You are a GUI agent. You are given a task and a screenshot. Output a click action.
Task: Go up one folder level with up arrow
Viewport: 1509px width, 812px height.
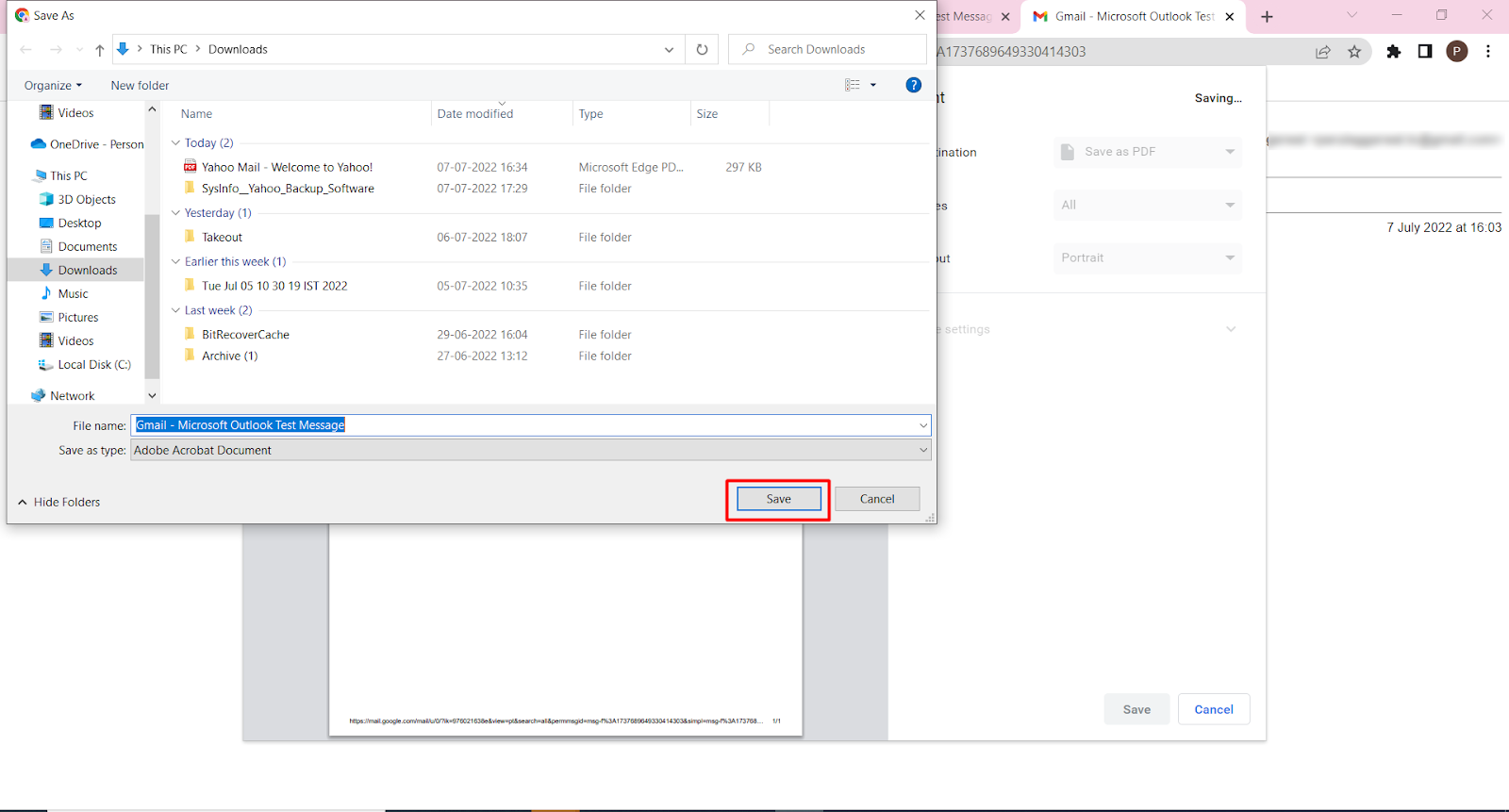[x=99, y=50]
